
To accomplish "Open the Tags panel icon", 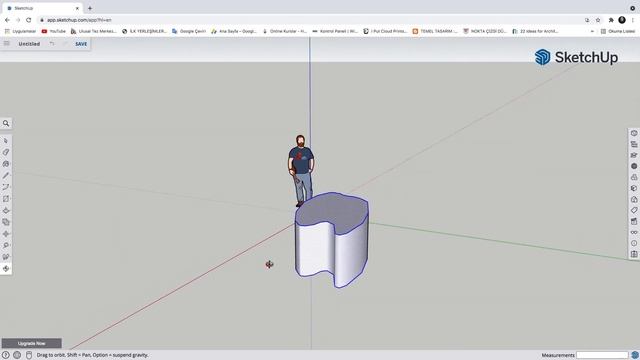I will point(634,210).
